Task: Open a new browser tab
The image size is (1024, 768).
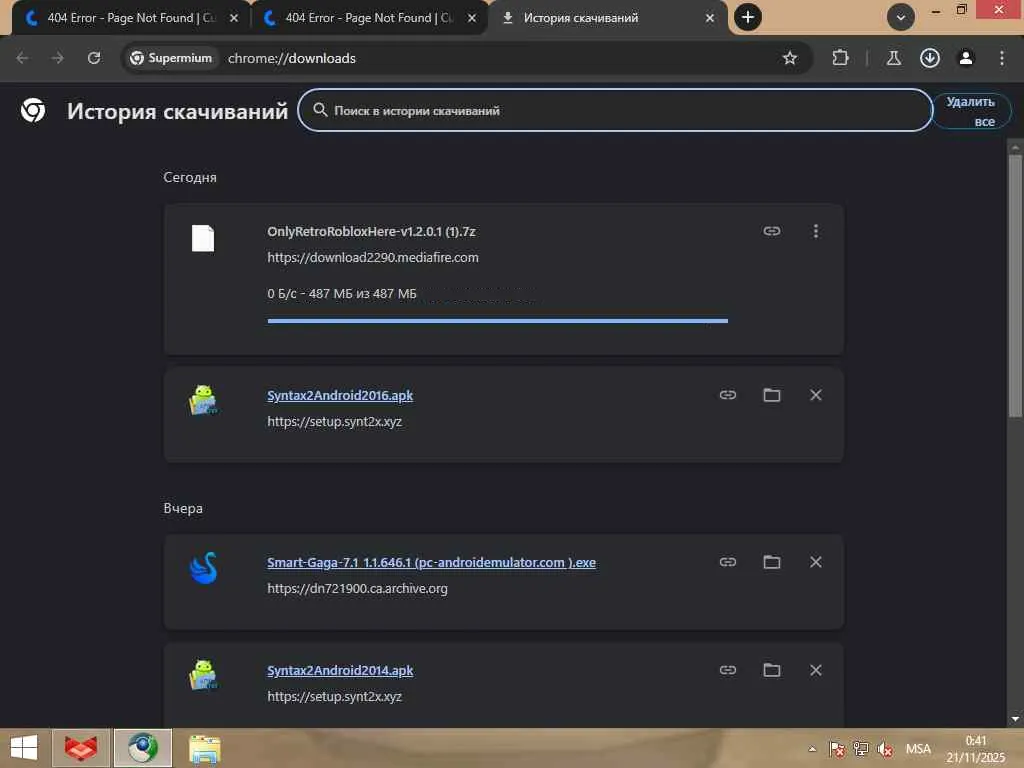Action: [748, 17]
